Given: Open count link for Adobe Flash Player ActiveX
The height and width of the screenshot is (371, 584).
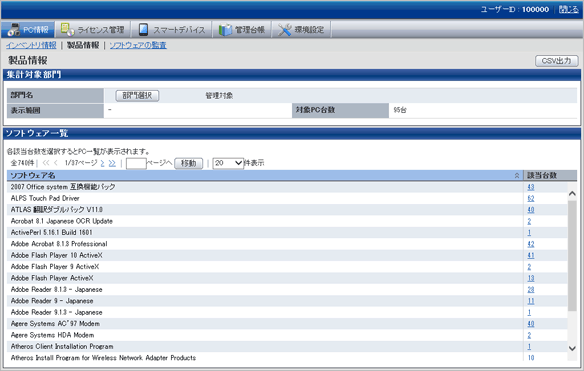Looking at the screenshot, I should coord(531,278).
